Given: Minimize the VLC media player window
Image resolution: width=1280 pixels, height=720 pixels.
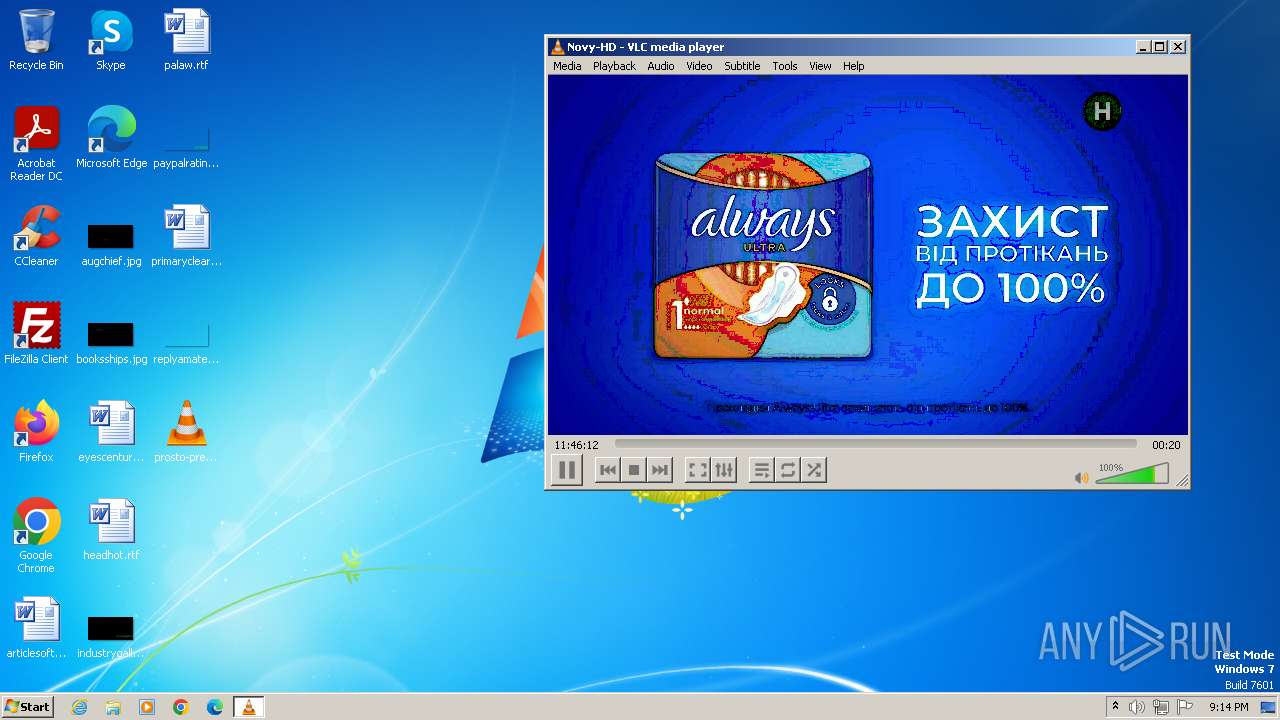Looking at the screenshot, I should (1144, 47).
